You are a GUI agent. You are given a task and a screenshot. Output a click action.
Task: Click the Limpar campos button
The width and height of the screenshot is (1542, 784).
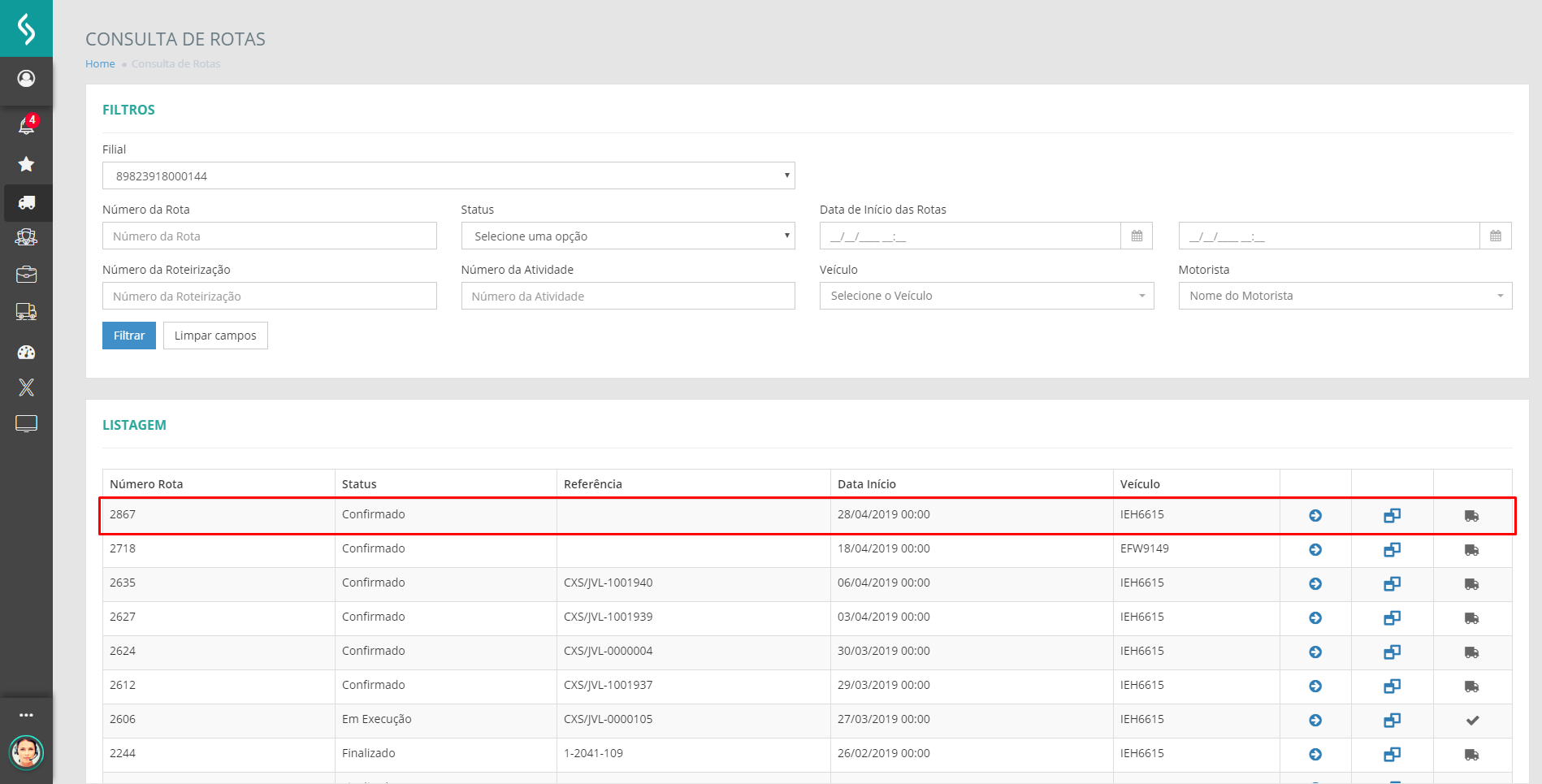point(215,336)
